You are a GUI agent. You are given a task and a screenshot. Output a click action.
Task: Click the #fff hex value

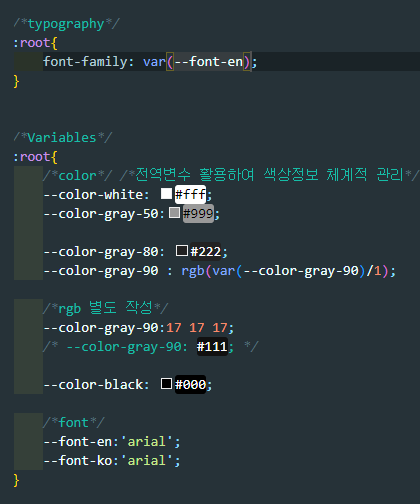click(x=190, y=194)
